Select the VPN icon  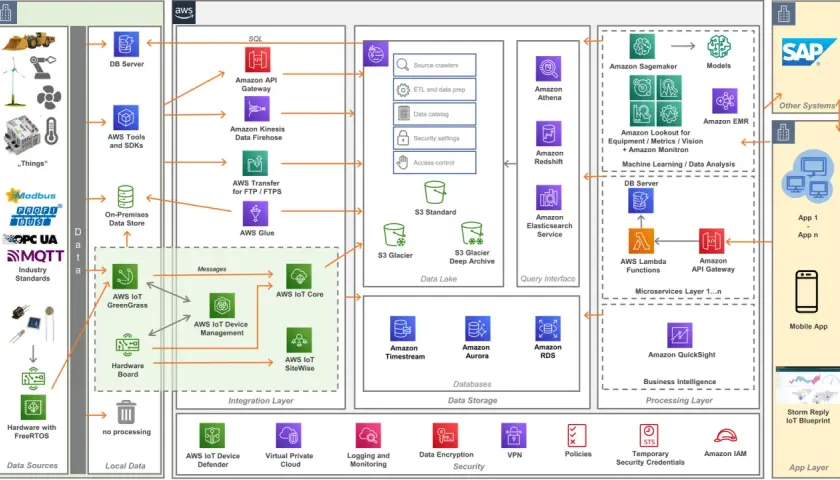(x=514, y=435)
